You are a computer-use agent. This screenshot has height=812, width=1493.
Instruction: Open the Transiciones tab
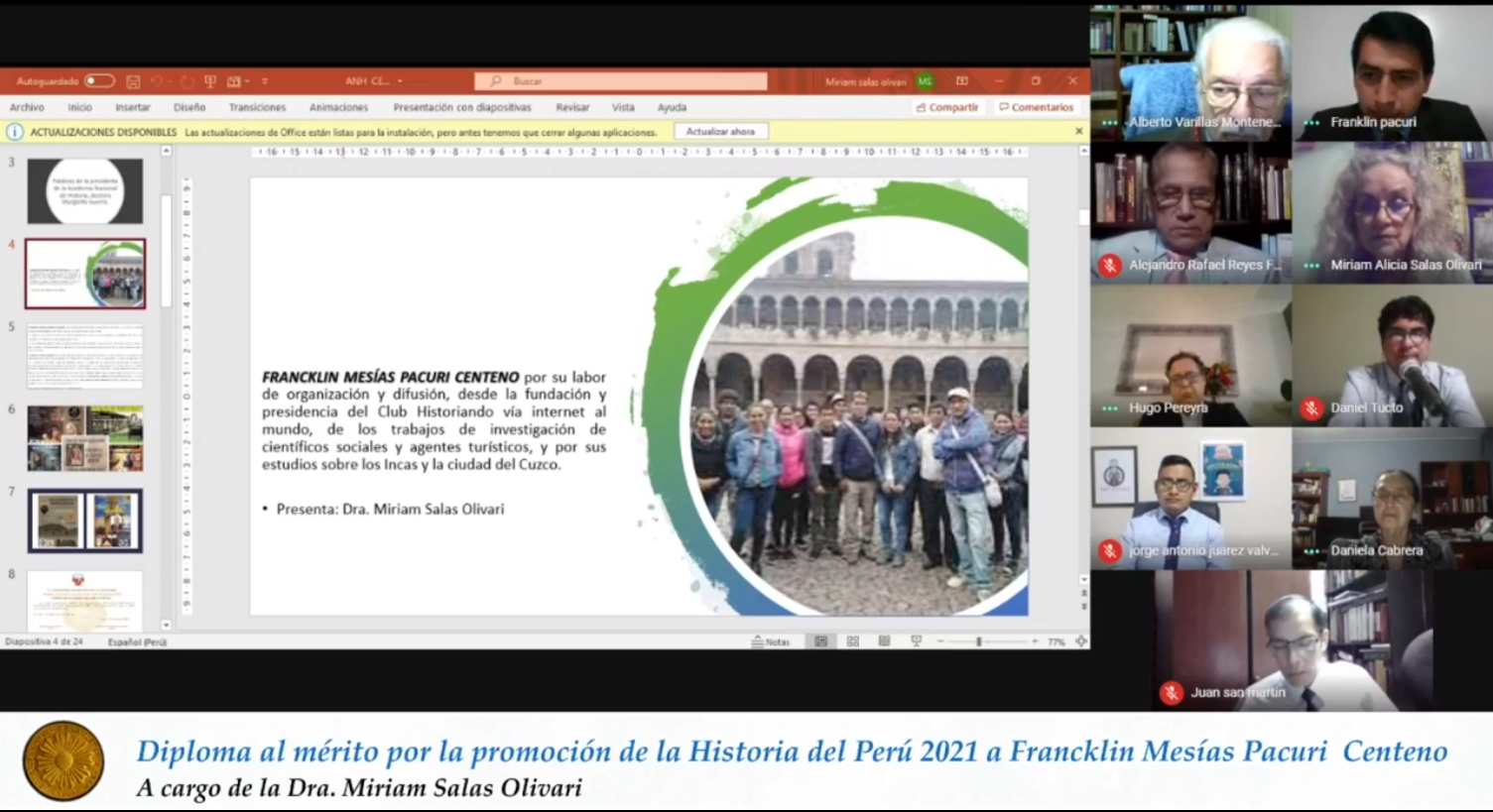tap(257, 107)
